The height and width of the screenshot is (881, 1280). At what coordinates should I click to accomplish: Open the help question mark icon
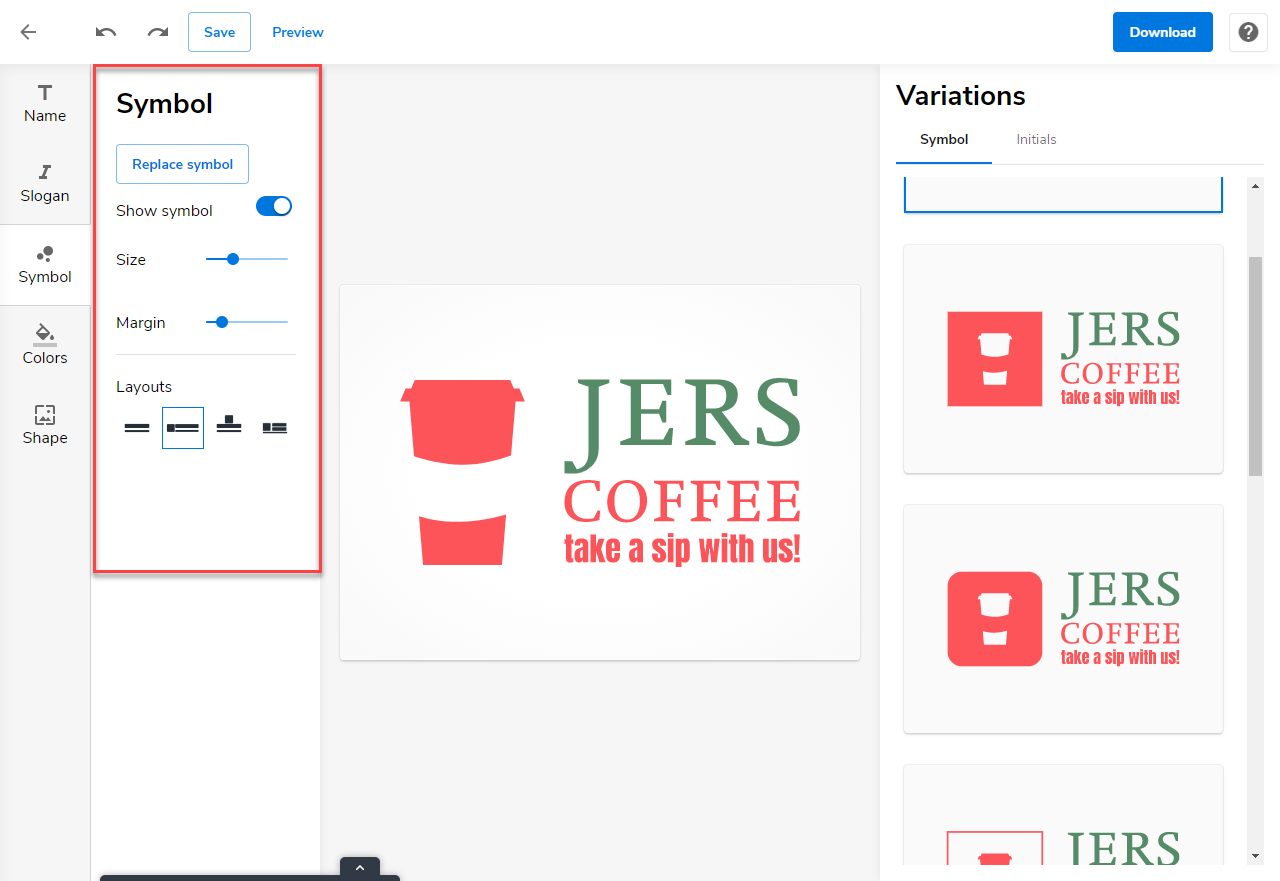pos(1248,32)
